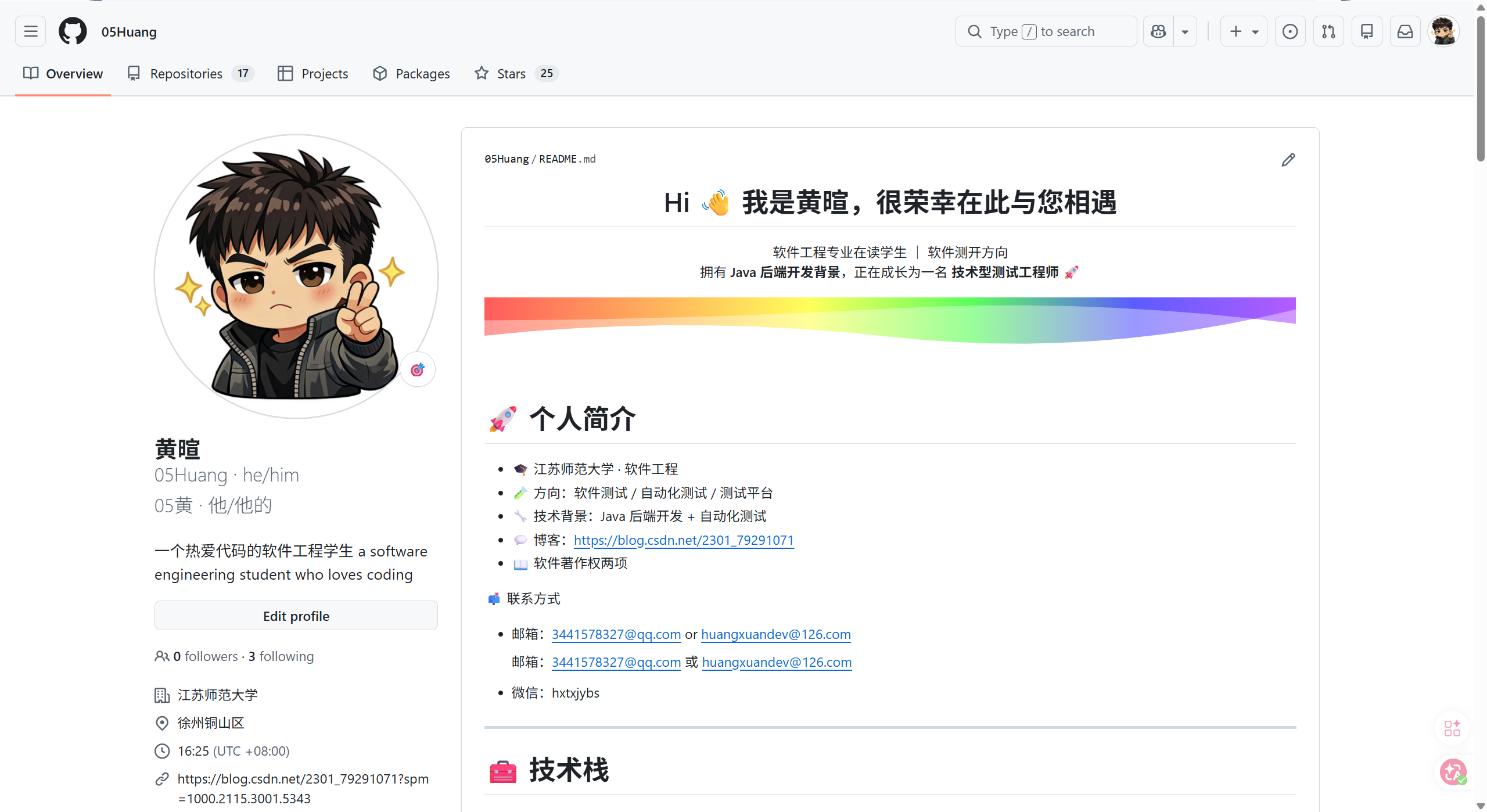Image resolution: width=1487 pixels, height=812 pixels.
Task: Open the Pull requests header icon
Action: [1328, 31]
